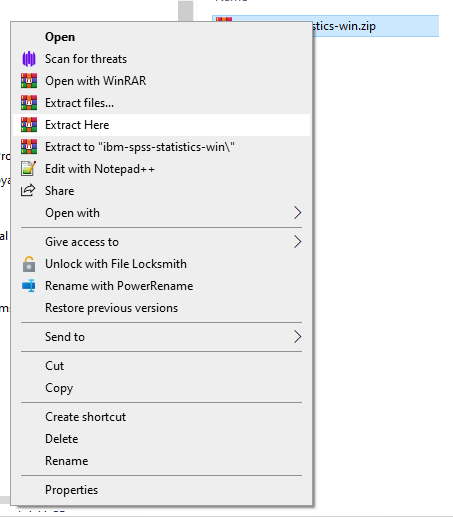Screen dimensions: 453x517
Task: Click the WinRAR icon beside Extract to "ibm-spss-statistics-win\"
Action: [x=29, y=147]
